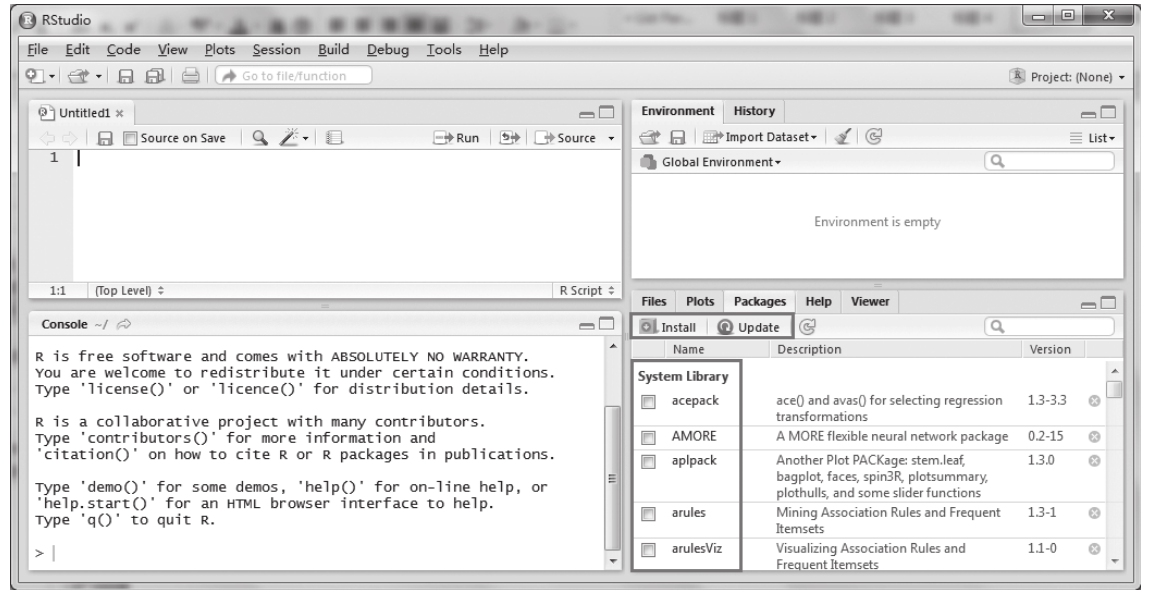
Task: Open the Tools menu
Action: pyautogui.click(x=444, y=49)
